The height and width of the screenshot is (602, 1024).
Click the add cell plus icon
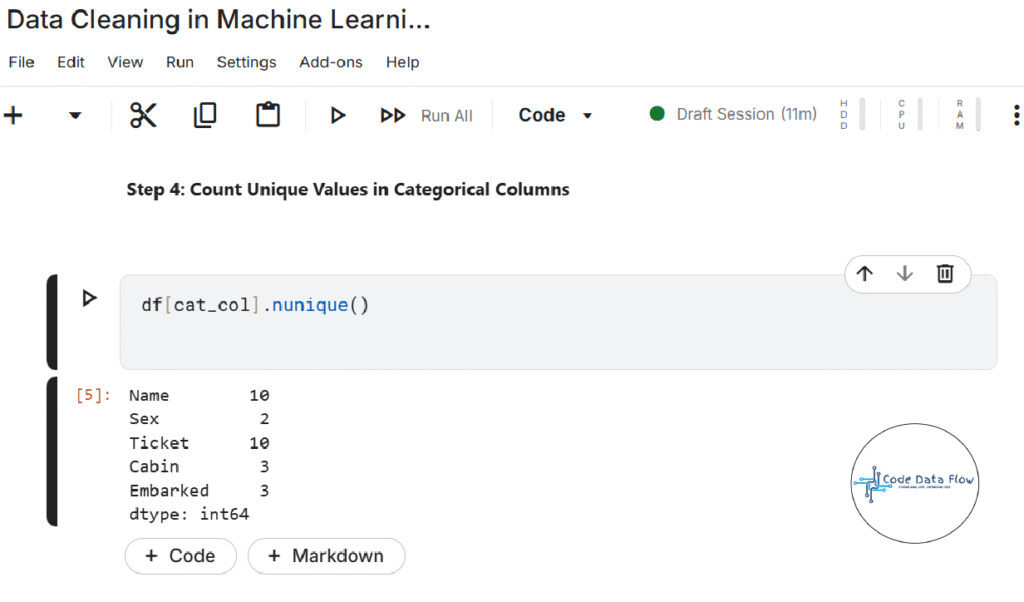[x=13, y=115]
